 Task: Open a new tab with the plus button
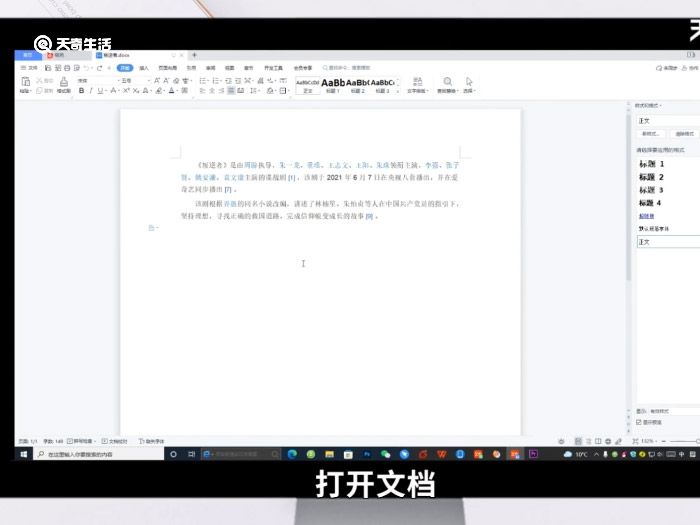coord(194,55)
